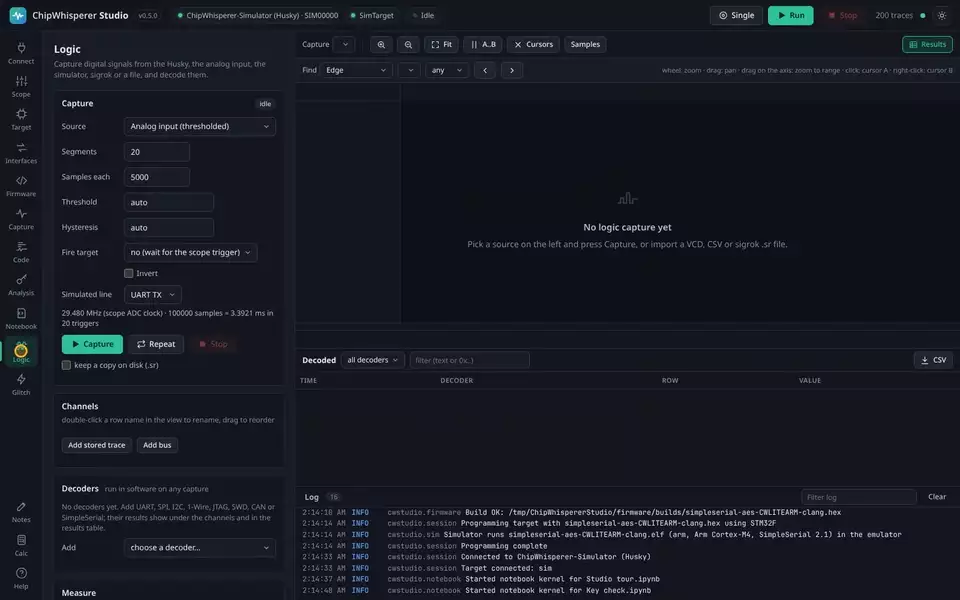Screen dimensions: 960x600
Task: Open the Analysis sidebar panel
Action: [21, 285]
